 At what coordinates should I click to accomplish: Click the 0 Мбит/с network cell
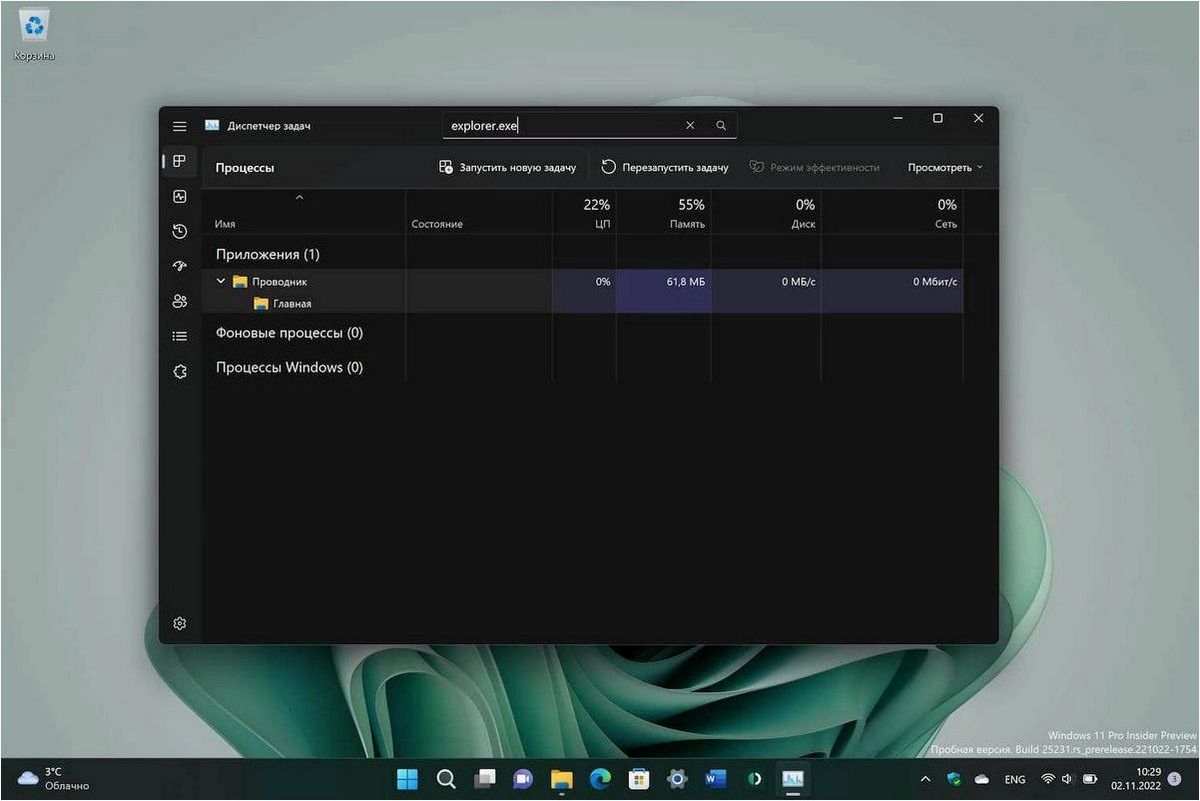[x=892, y=282]
